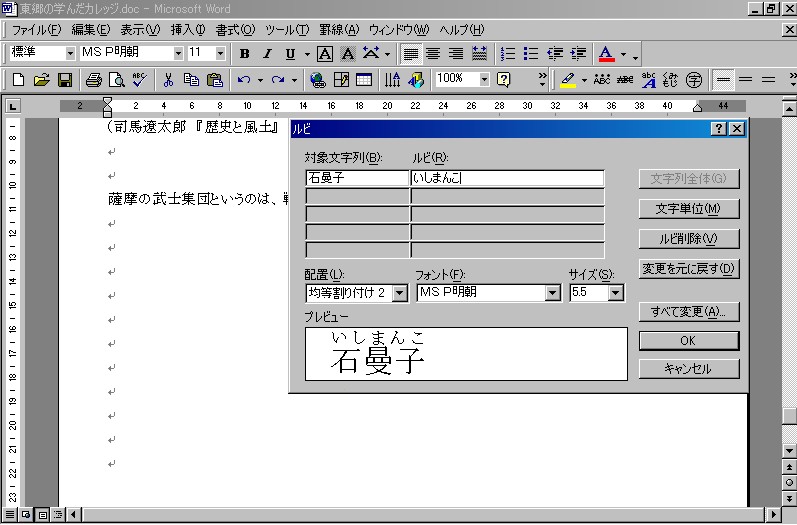Toggle Italic formatting
Screen dimensions: 797x525
coord(267,53)
